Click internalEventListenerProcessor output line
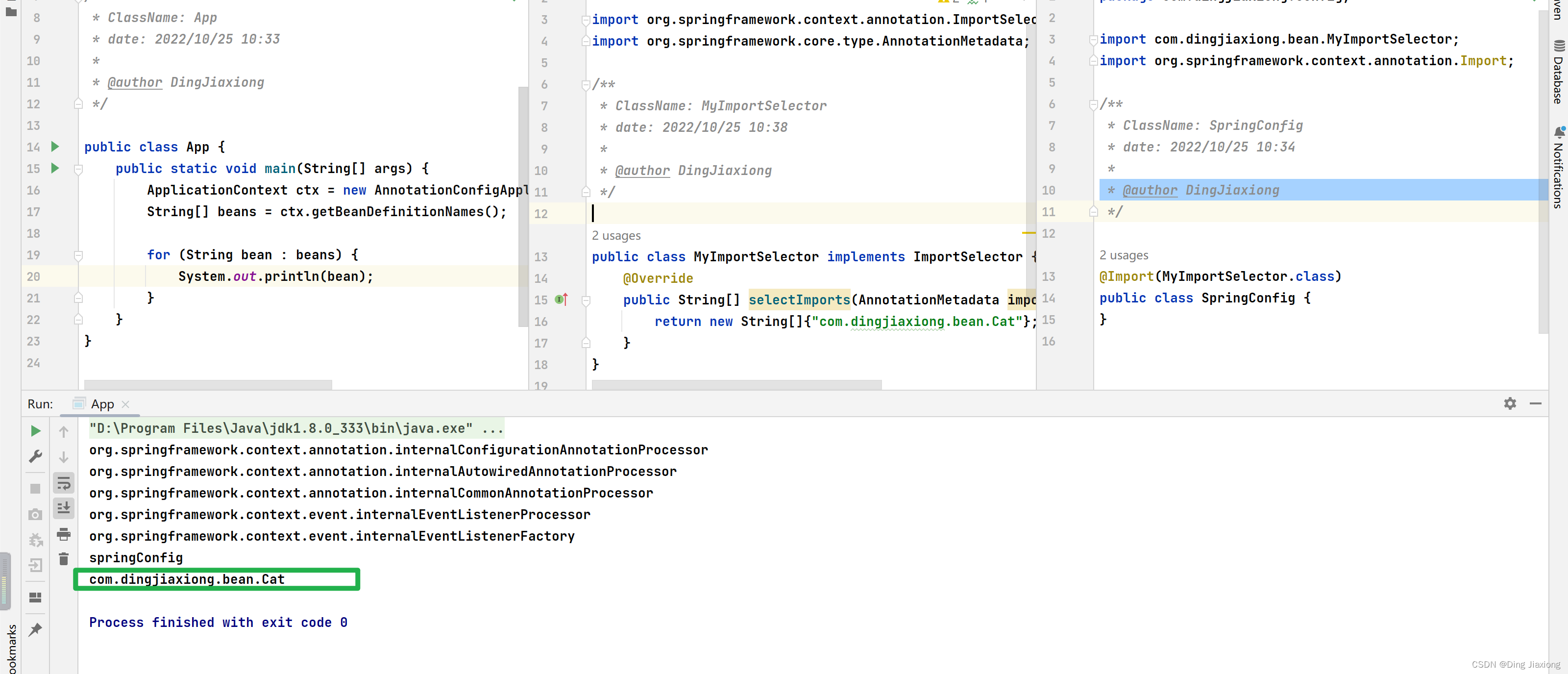 pos(340,515)
